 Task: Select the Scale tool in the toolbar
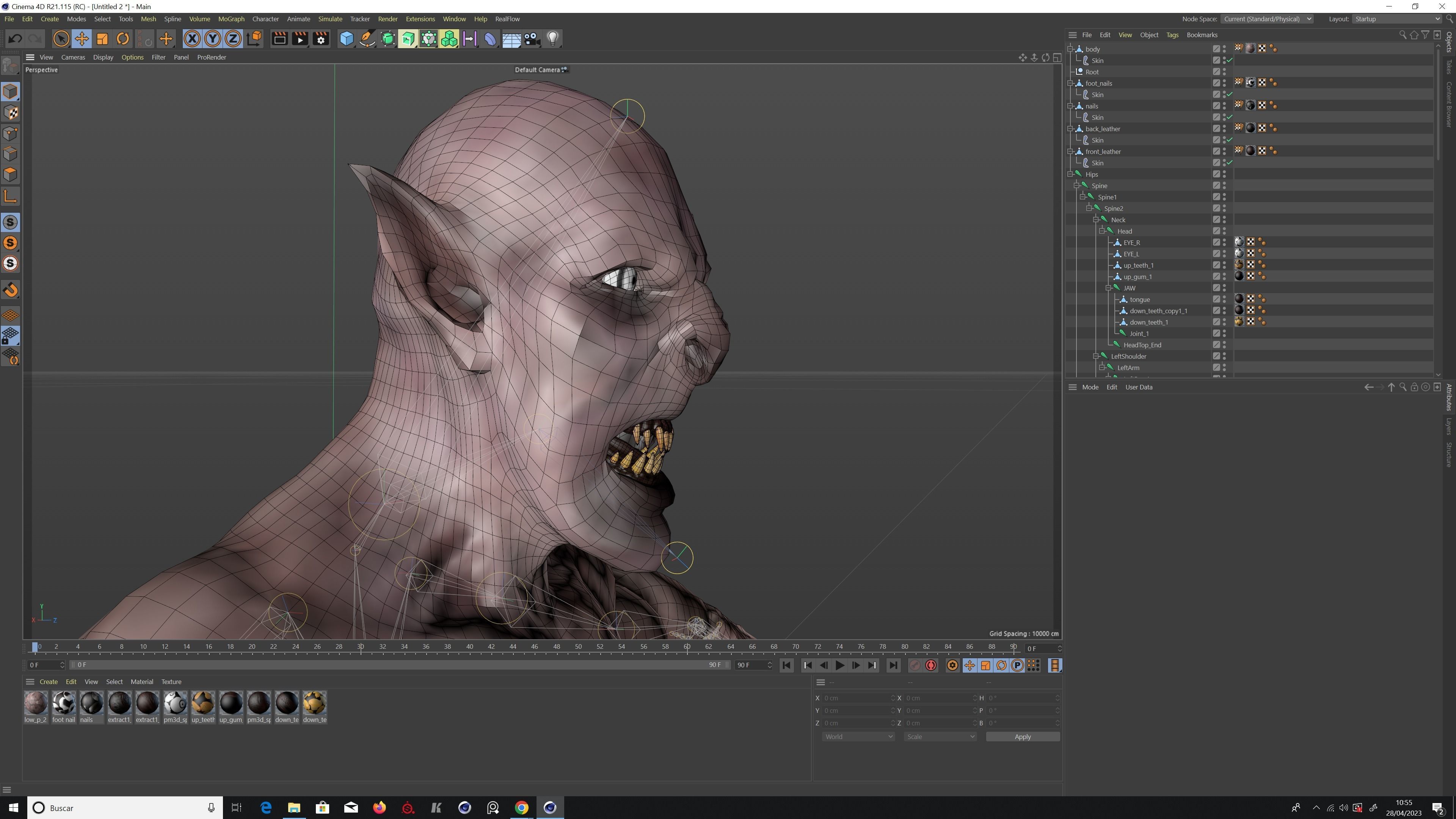pyautogui.click(x=102, y=38)
